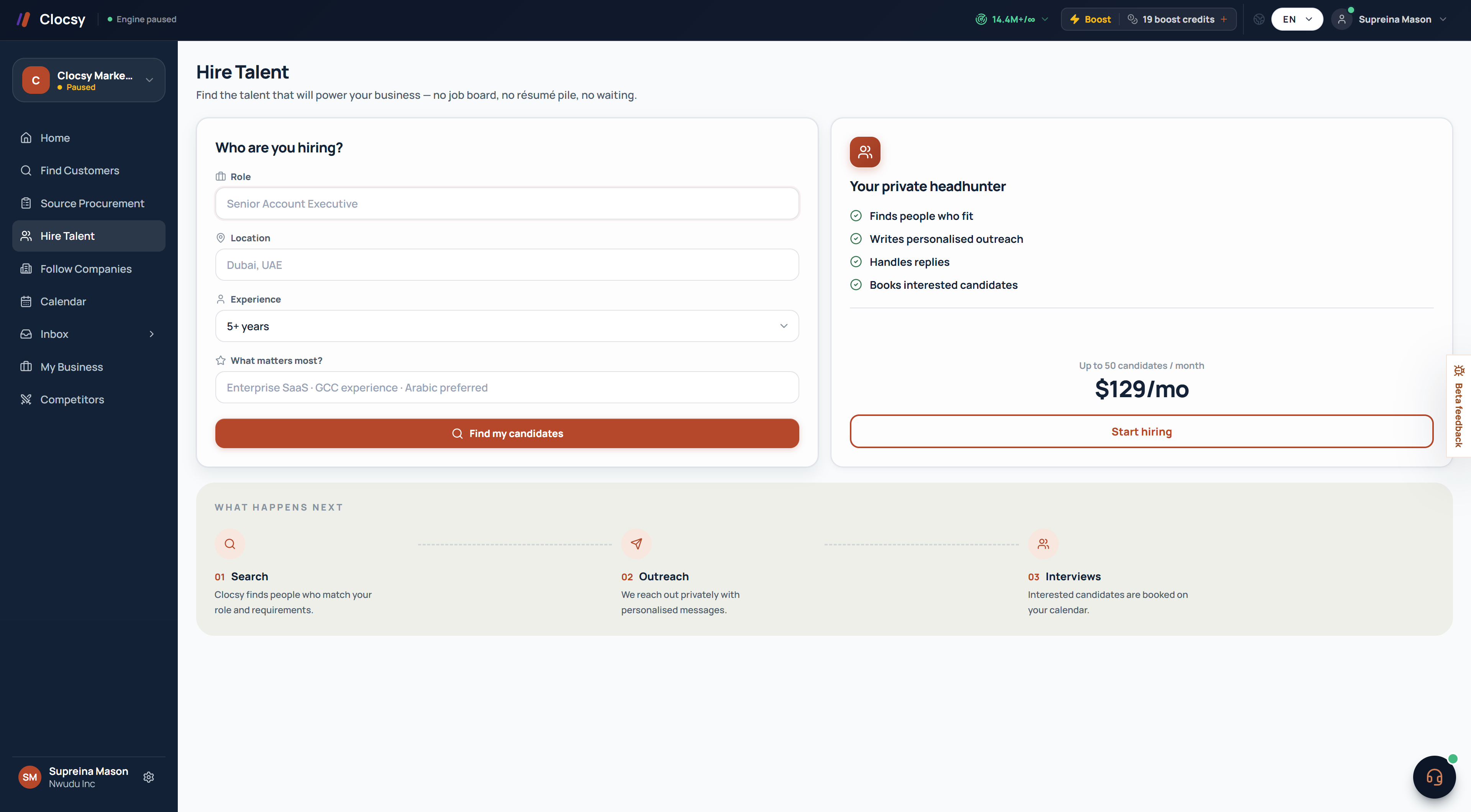Click the boost credits coins icon
Image resolution: width=1471 pixels, height=812 pixels.
1132,20
